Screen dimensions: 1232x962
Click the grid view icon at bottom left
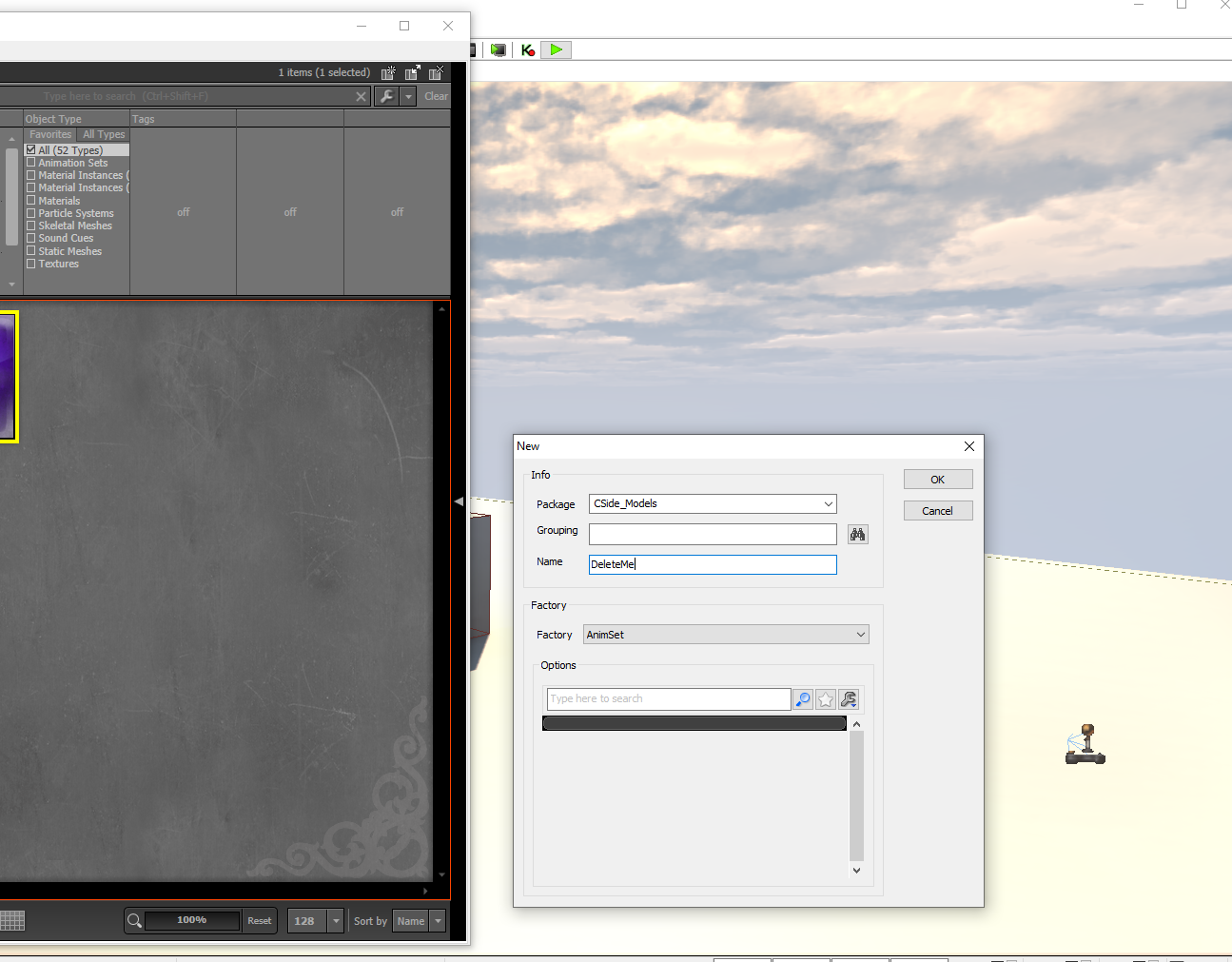coord(12,920)
